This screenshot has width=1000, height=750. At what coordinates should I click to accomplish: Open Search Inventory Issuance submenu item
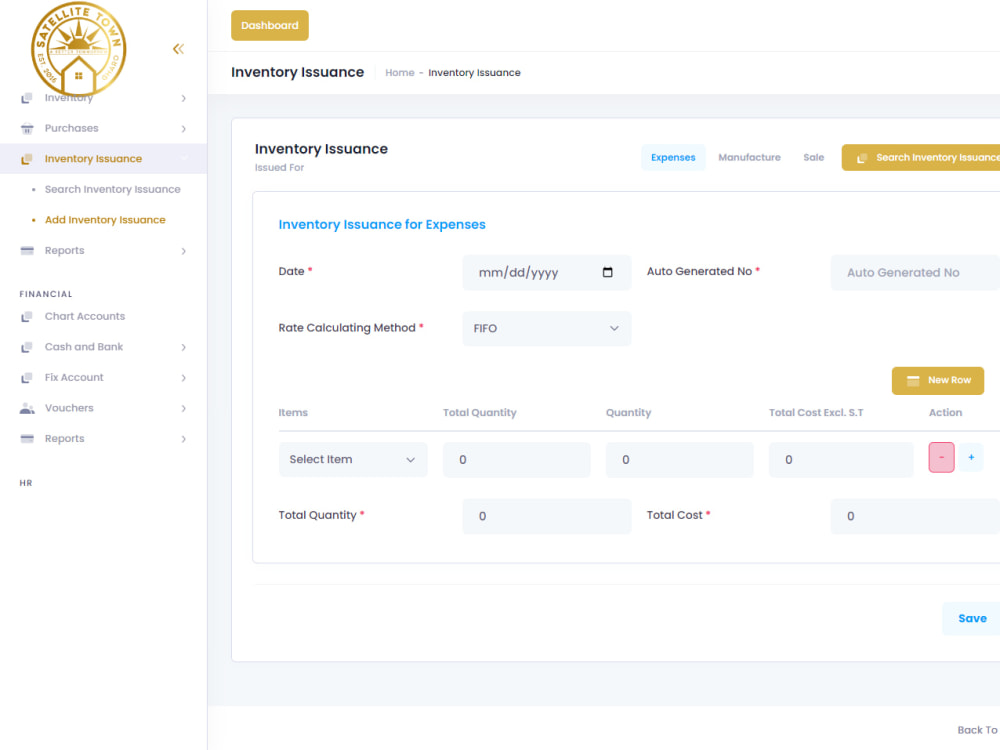pos(112,189)
